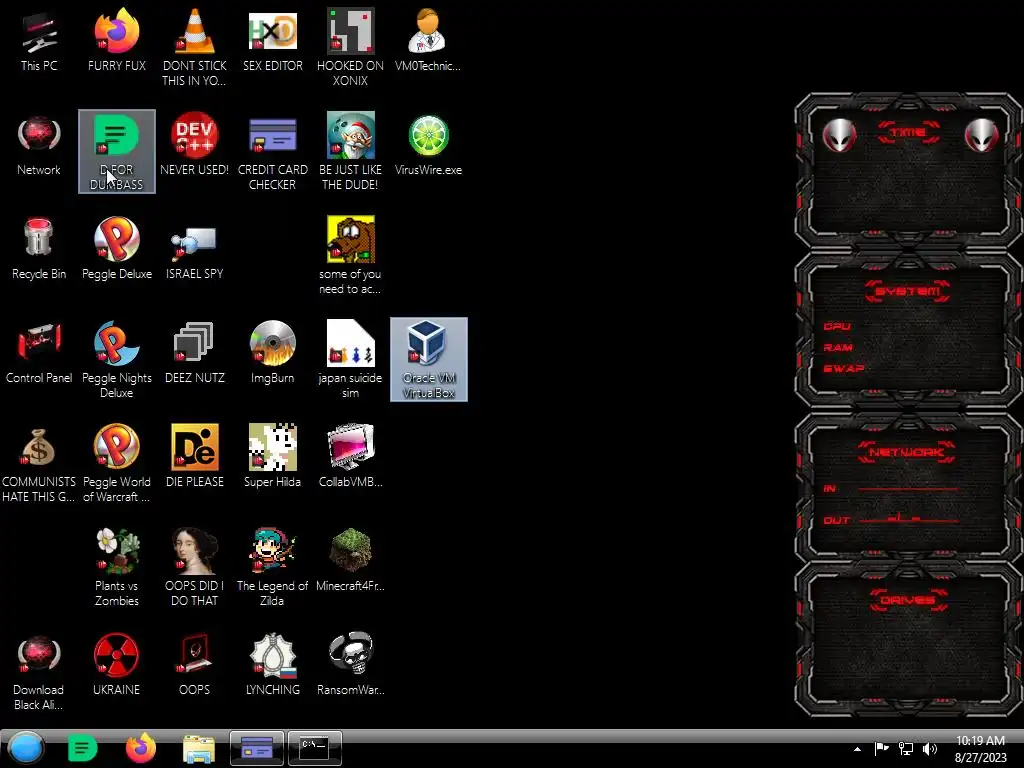Launch Firefox from the taskbar
This screenshot has height=768, width=1024.
[x=140, y=748]
